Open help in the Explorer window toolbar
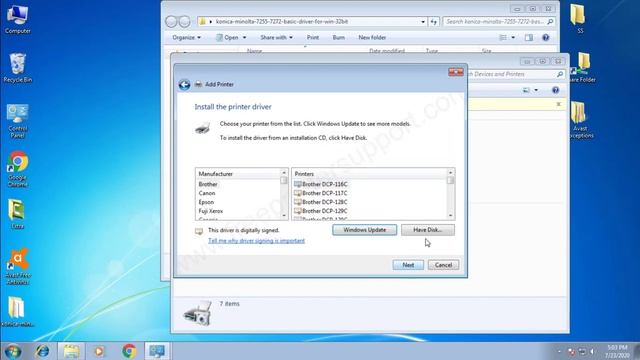Screen dimensions: 640x360 click(x=546, y=38)
